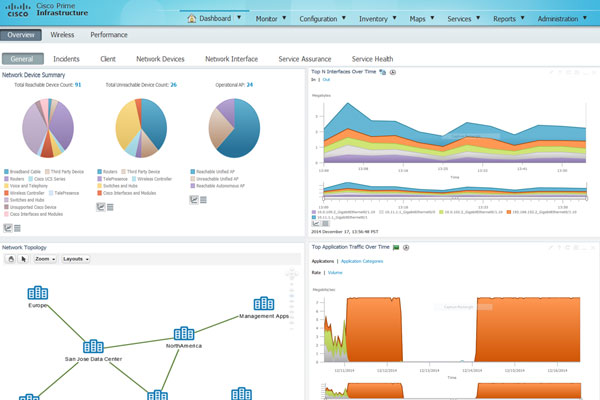600x400 pixels.
Task: Click the San Jose Data Center node
Action: pos(93,345)
